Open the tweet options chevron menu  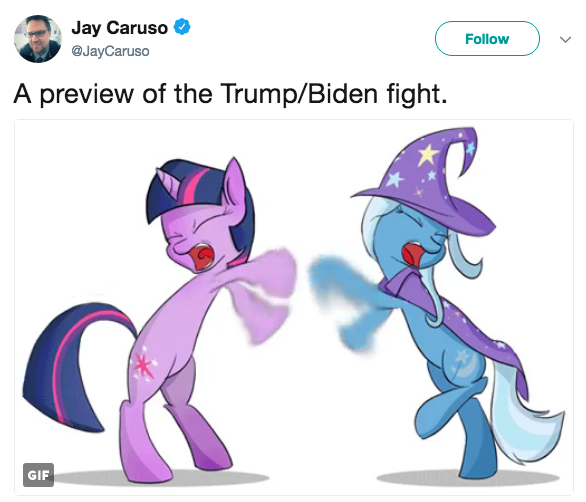565,39
